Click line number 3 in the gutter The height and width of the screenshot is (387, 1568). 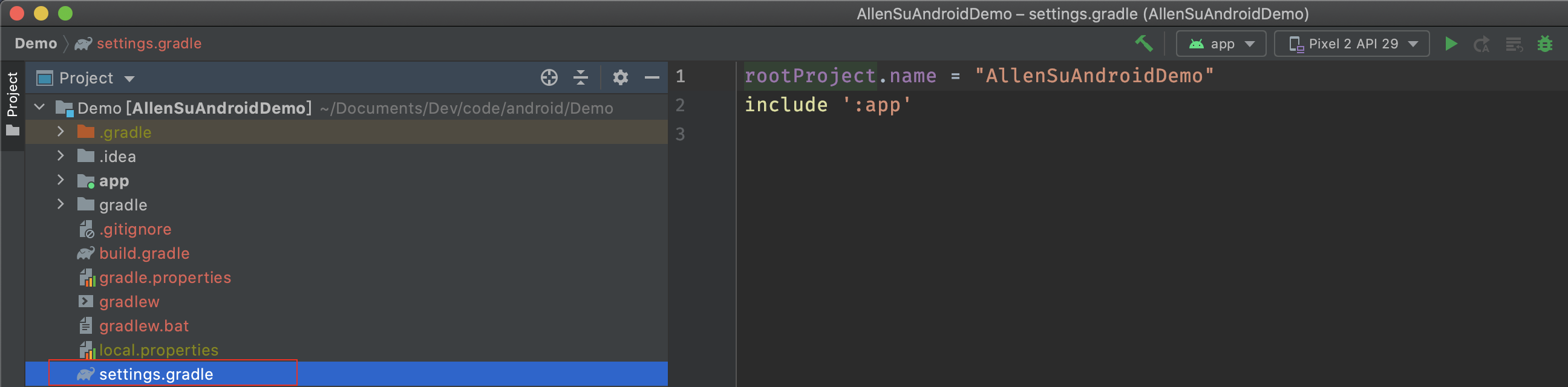pyautogui.click(x=681, y=134)
